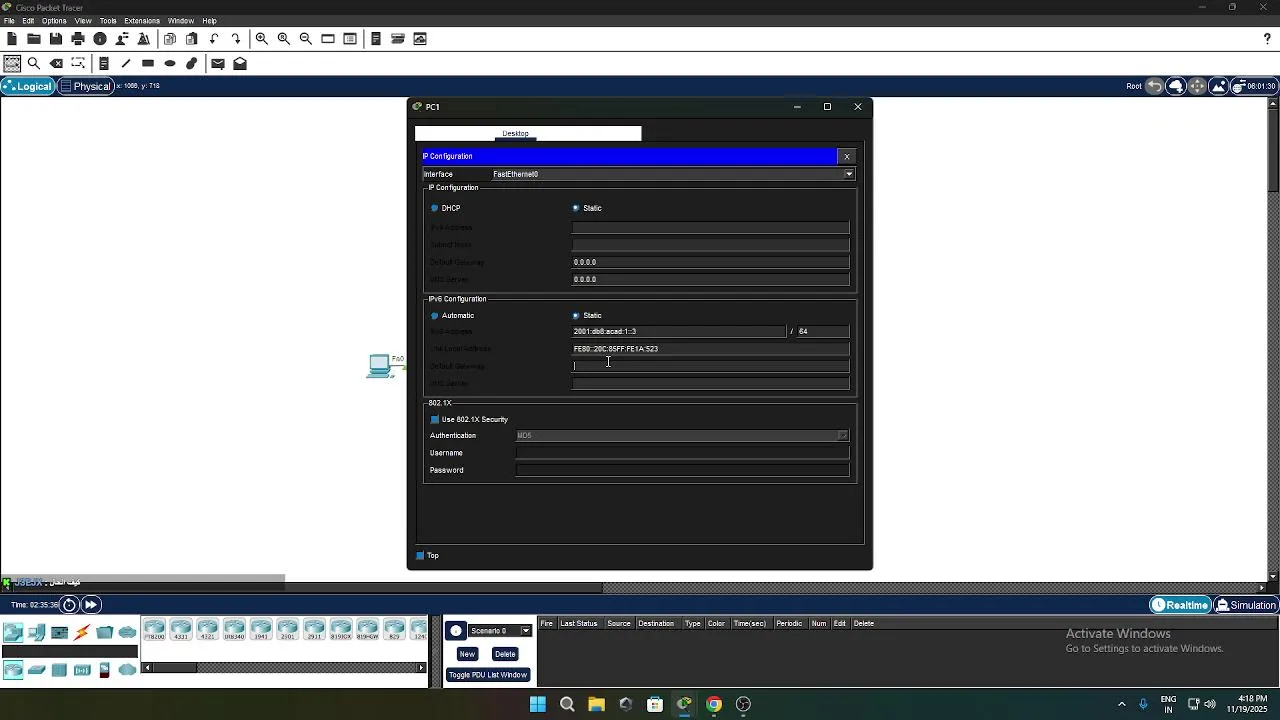Open a file with the folder icon
Viewport: 1280px width, 720px height.
pyautogui.click(x=34, y=39)
